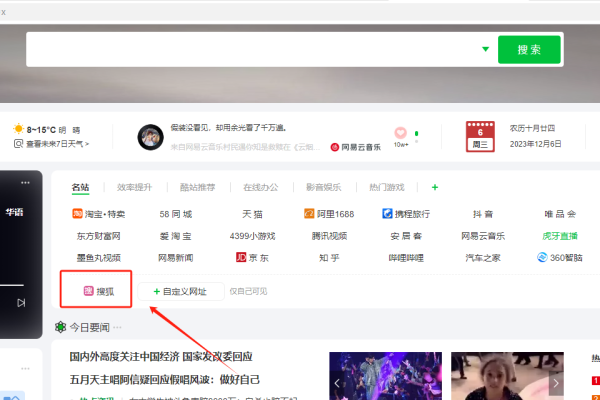Image resolution: width=600 pixels, height=400 pixels.
Task: Open the custom 搜狐 site shortcut
Action: coord(99,291)
